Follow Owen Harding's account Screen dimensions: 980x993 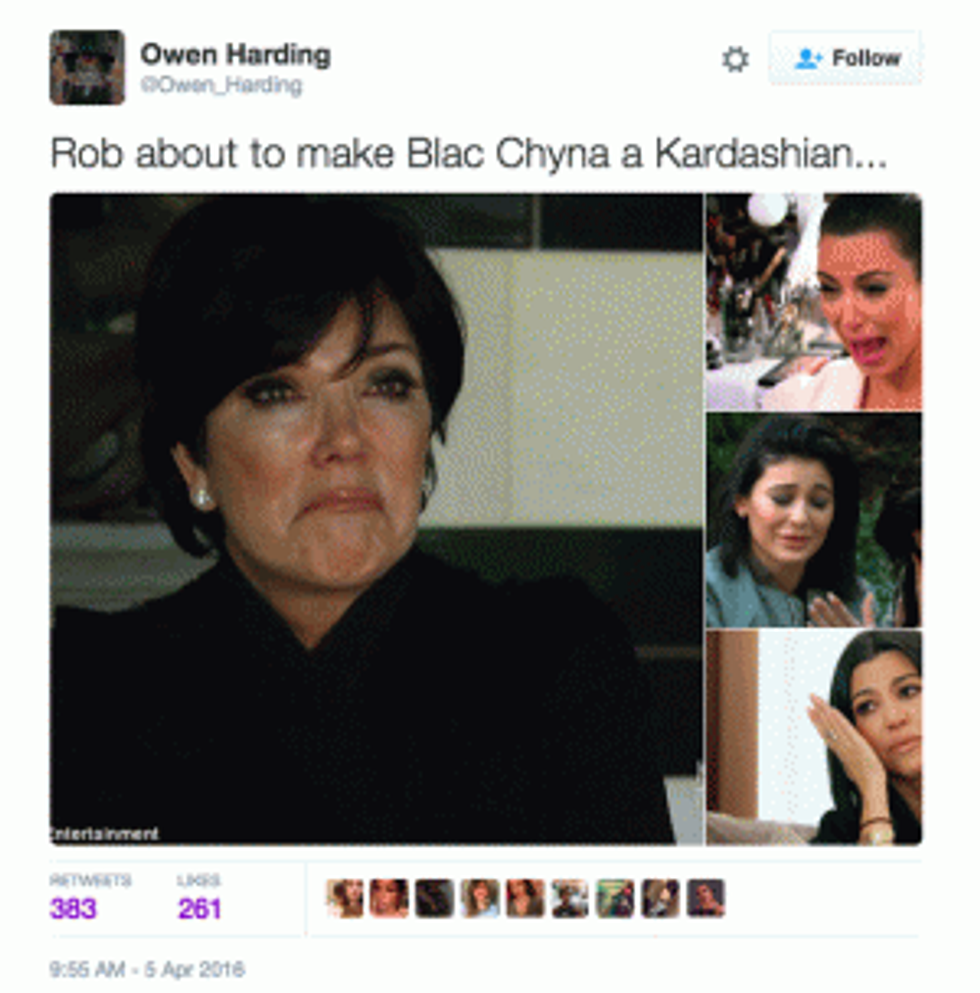coord(845,58)
